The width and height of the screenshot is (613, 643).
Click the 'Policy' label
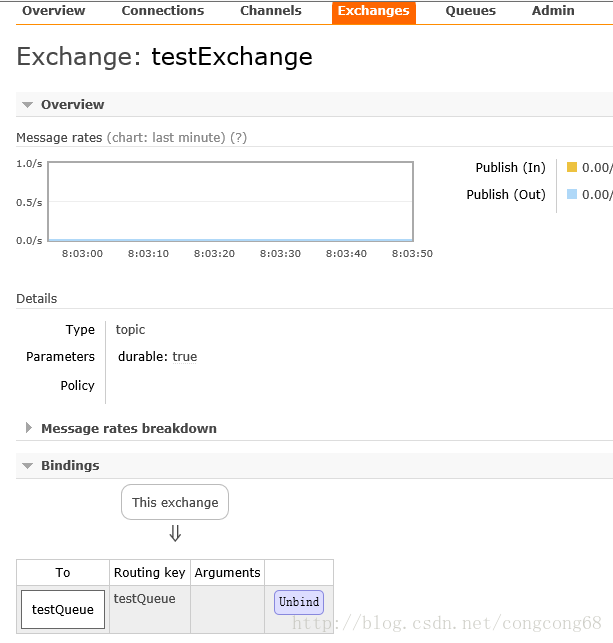(x=77, y=385)
